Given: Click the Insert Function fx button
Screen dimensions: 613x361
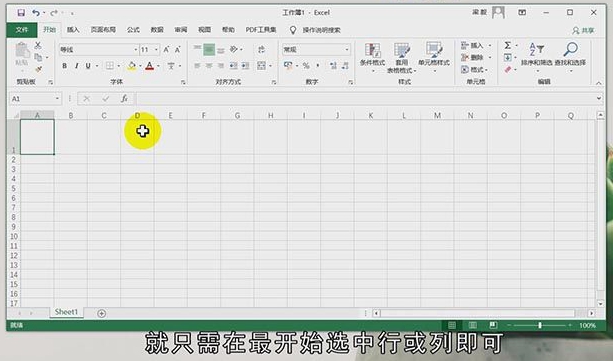Looking at the screenshot, I should click(x=124, y=99).
